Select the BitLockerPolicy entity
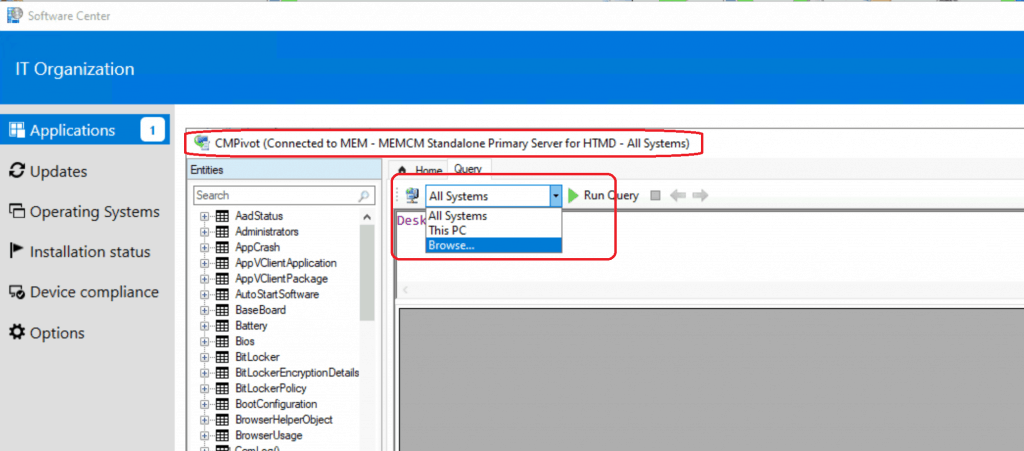The image size is (1024, 451). tap(270, 388)
